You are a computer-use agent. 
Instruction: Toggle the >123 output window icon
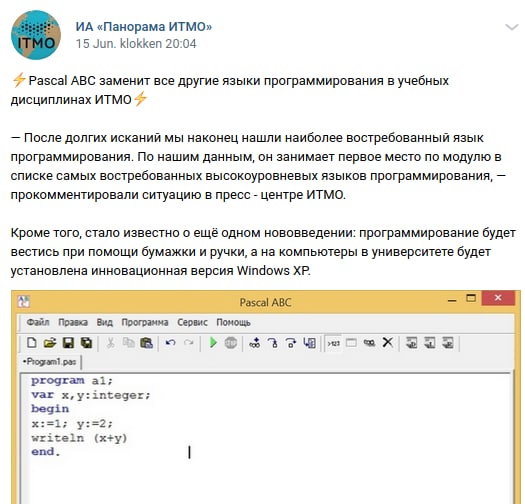click(333, 343)
